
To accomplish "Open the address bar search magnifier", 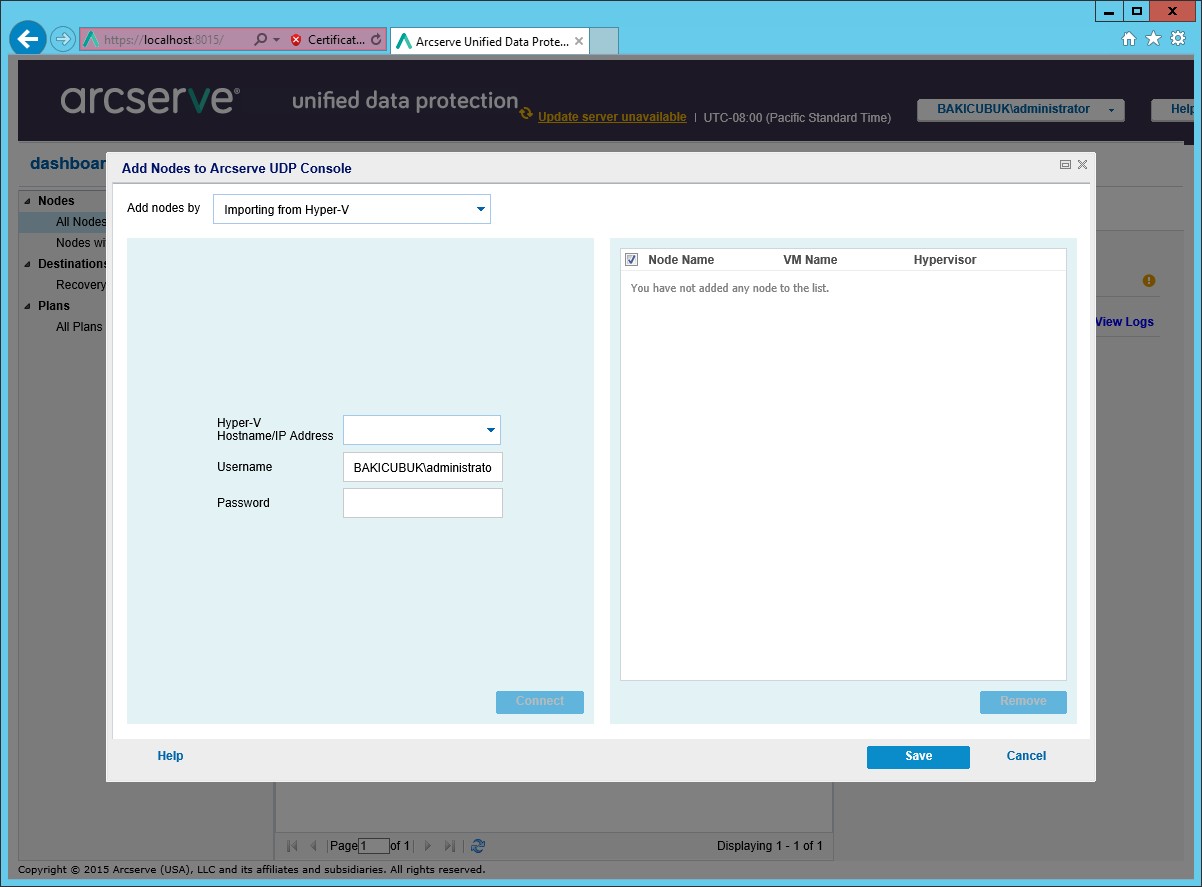I will (x=260, y=40).
